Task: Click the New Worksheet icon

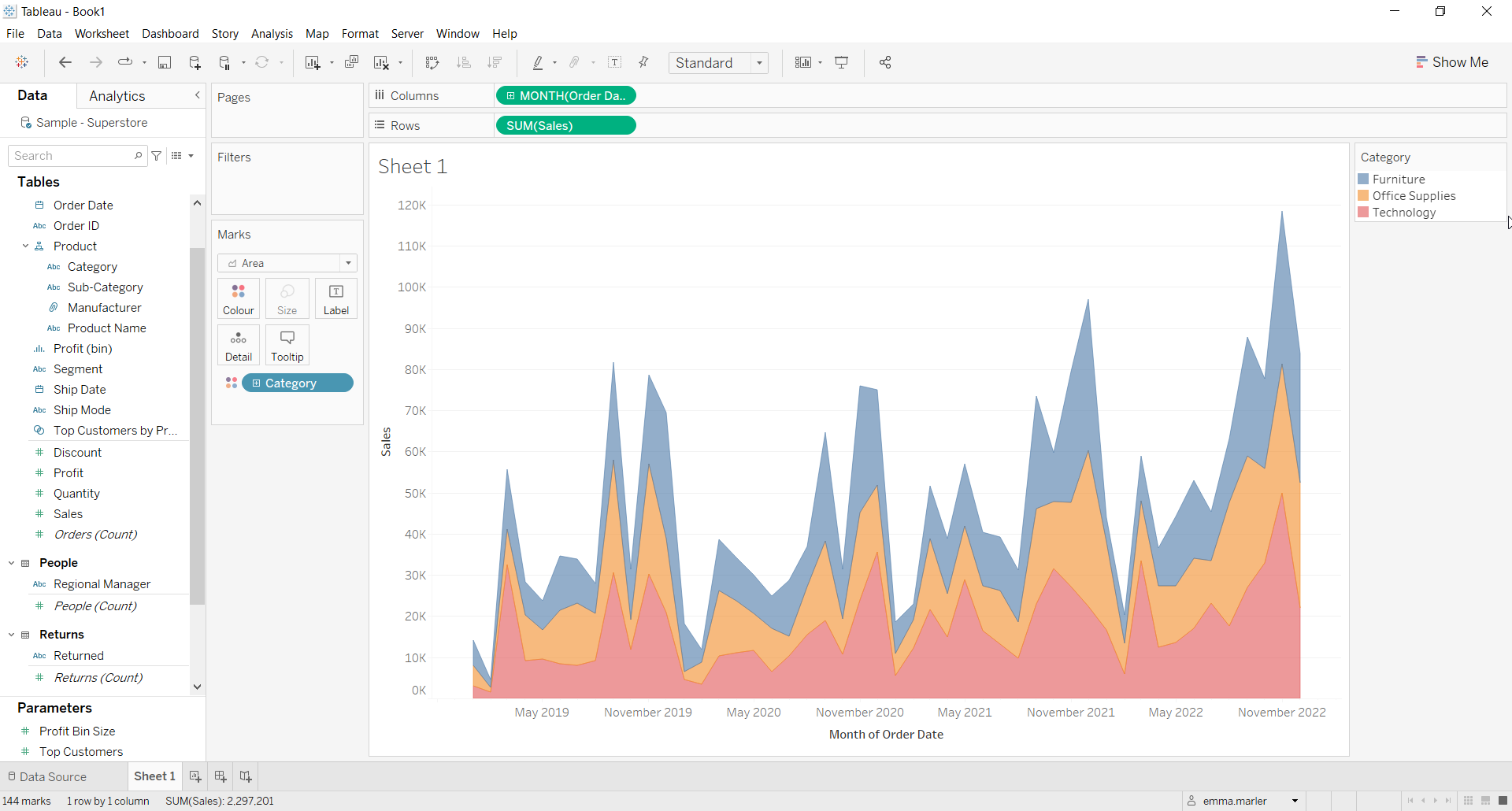Action: (x=313, y=62)
